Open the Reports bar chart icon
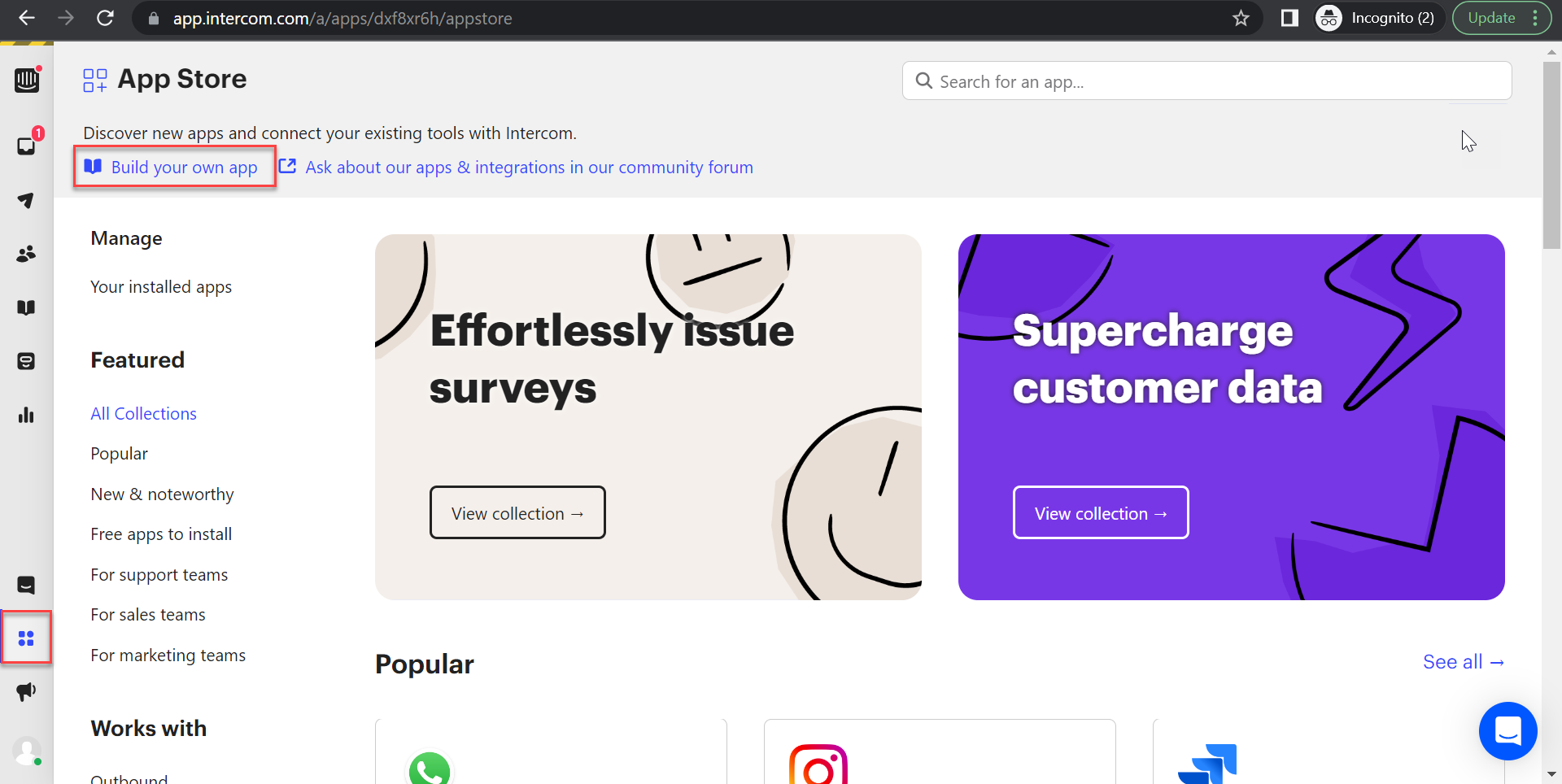The width and height of the screenshot is (1562, 784). click(x=27, y=416)
